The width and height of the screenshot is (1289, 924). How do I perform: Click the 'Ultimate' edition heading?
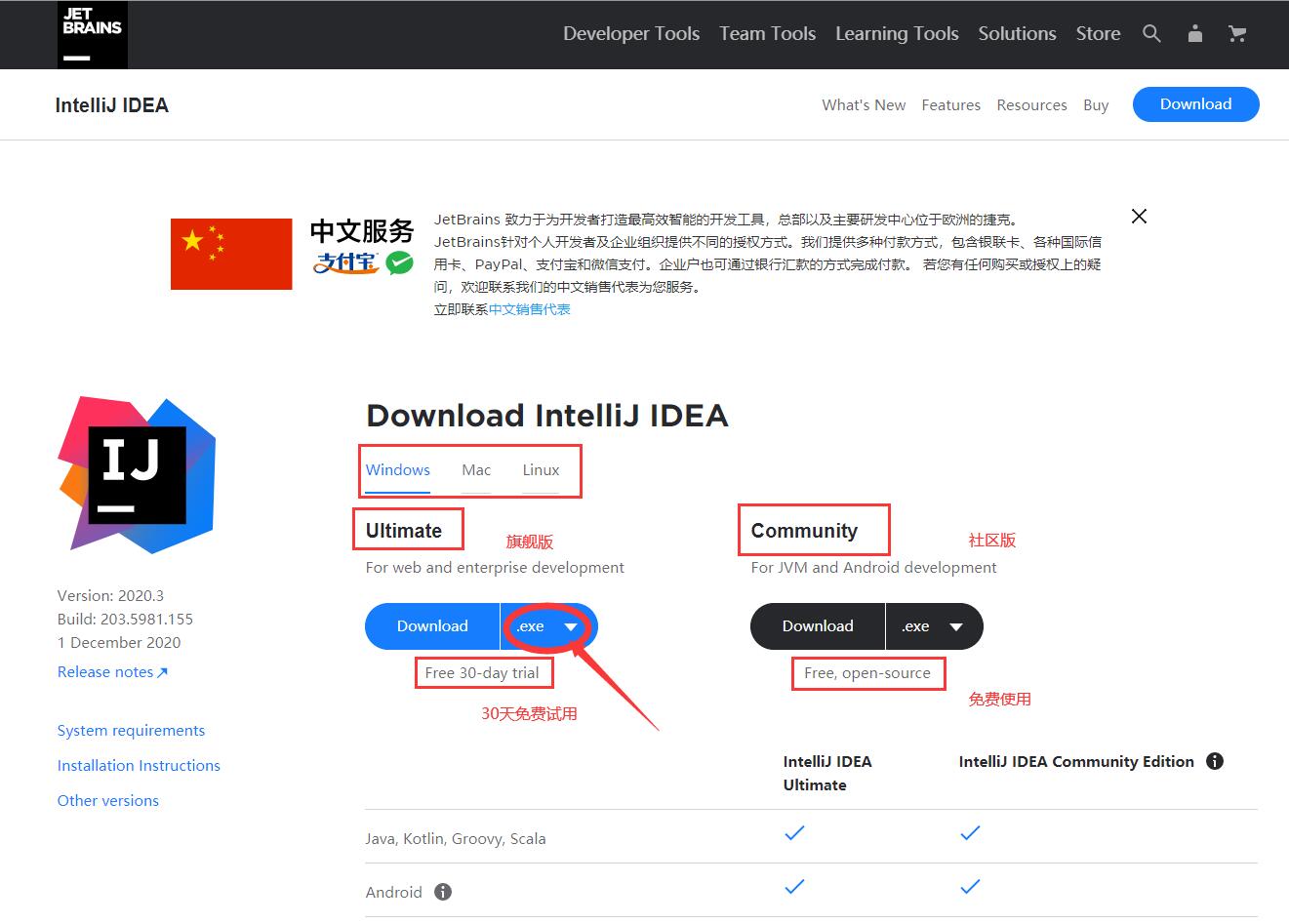404,531
